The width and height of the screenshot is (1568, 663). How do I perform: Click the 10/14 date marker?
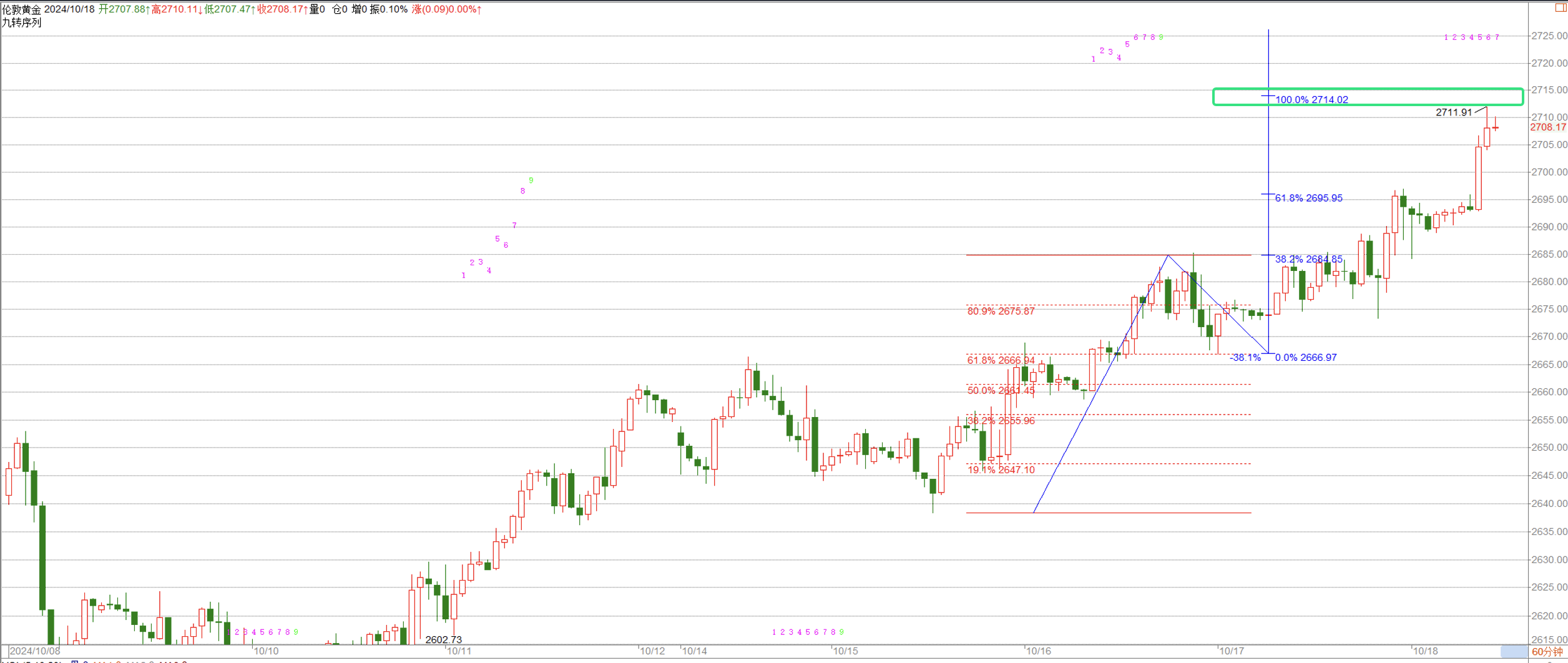coord(695,651)
